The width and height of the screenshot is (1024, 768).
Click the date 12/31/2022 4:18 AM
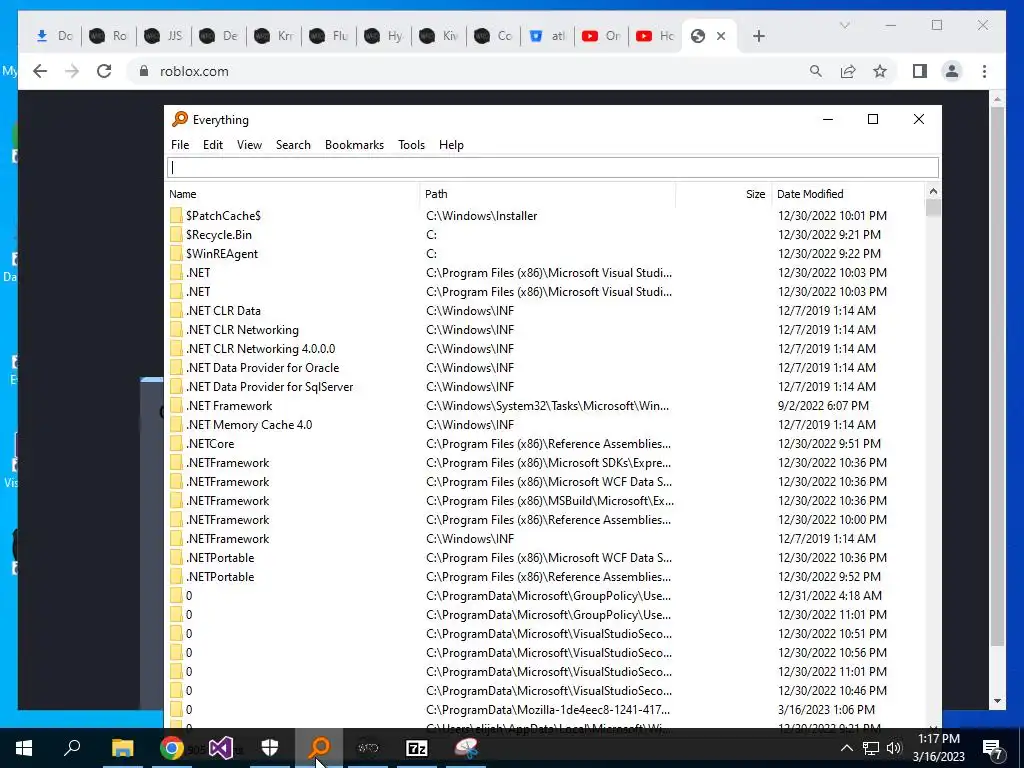[x=829, y=596]
